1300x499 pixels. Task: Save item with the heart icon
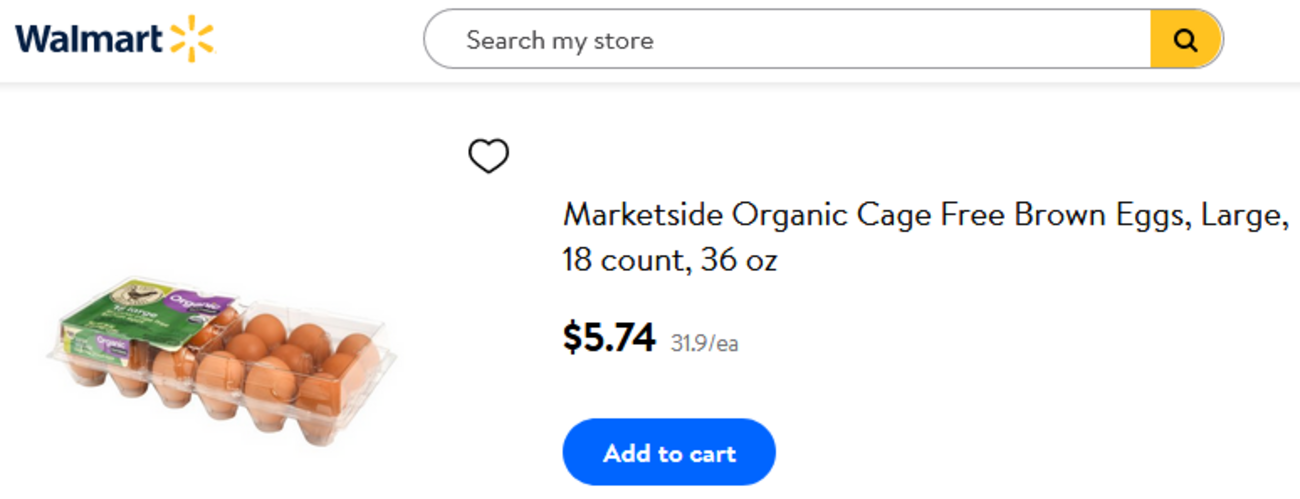[489, 156]
